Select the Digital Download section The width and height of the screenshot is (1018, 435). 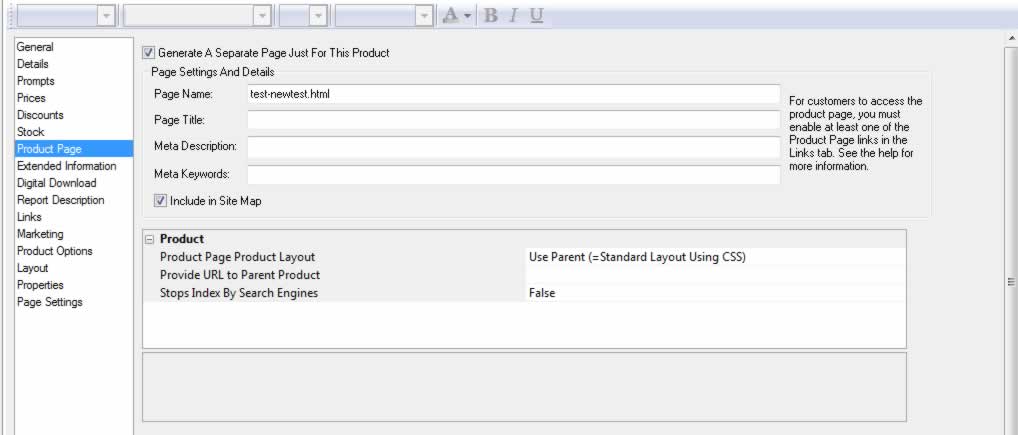click(x=57, y=183)
